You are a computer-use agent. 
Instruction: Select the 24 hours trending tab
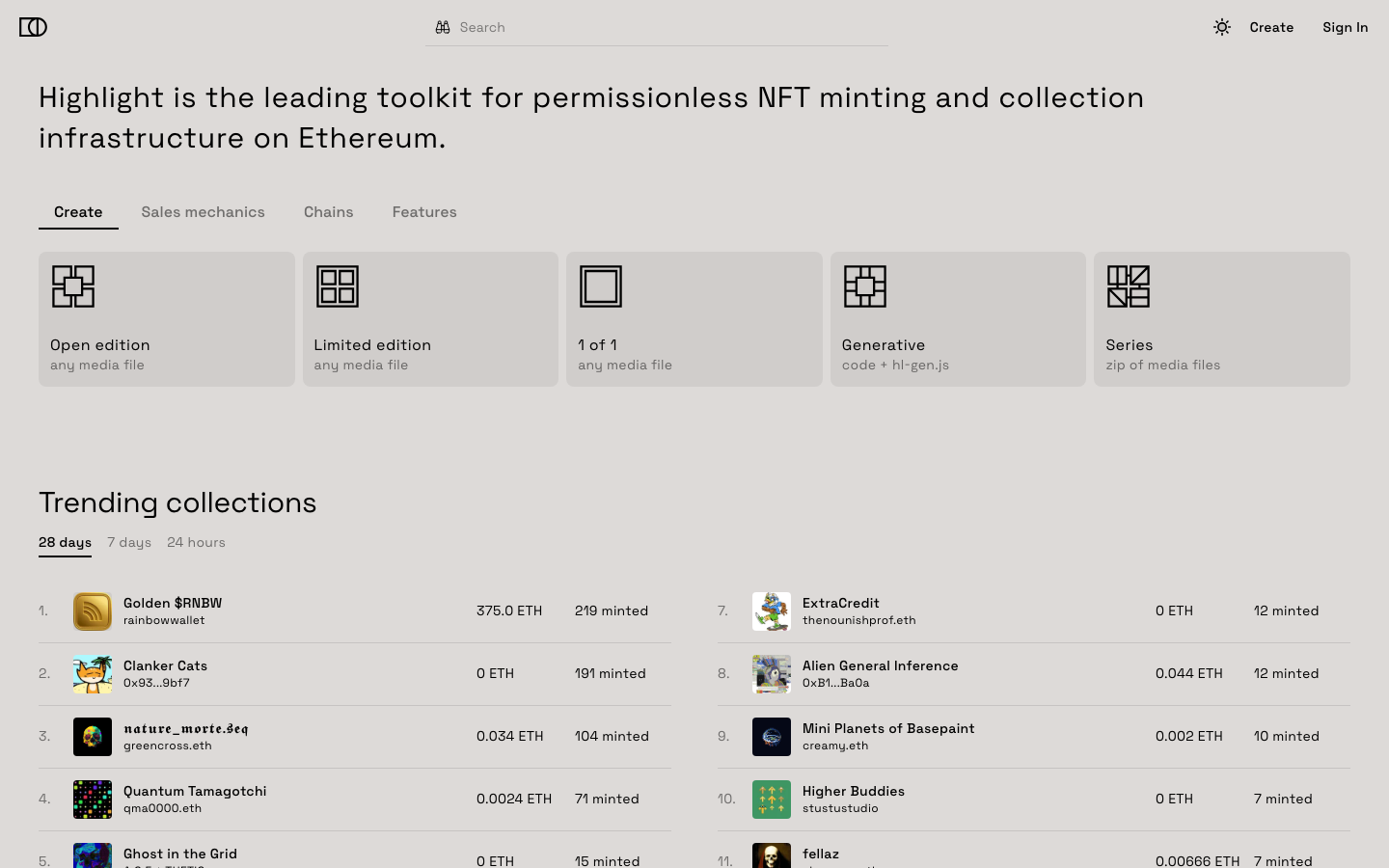pyautogui.click(x=196, y=543)
